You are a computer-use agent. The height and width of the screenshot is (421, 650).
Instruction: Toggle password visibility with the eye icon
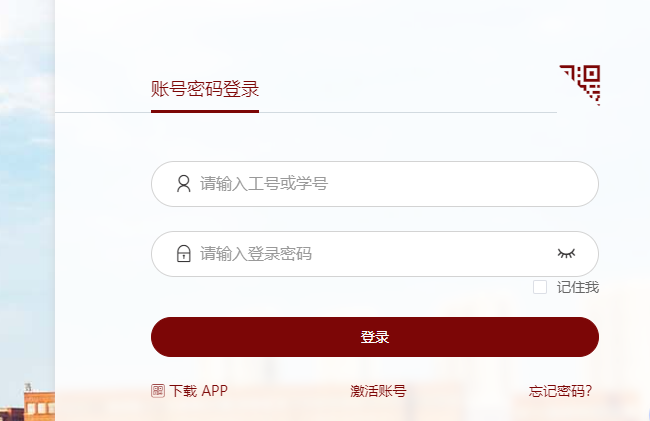tap(567, 254)
